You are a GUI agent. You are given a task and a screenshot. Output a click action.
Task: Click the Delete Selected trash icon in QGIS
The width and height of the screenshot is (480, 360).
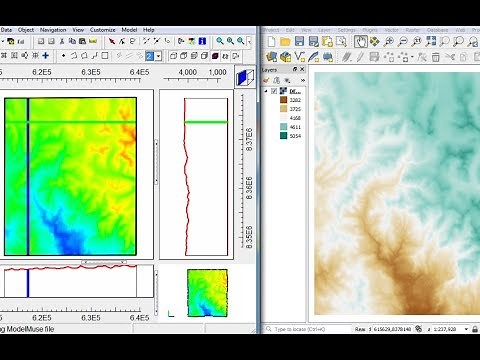click(x=436, y=57)
